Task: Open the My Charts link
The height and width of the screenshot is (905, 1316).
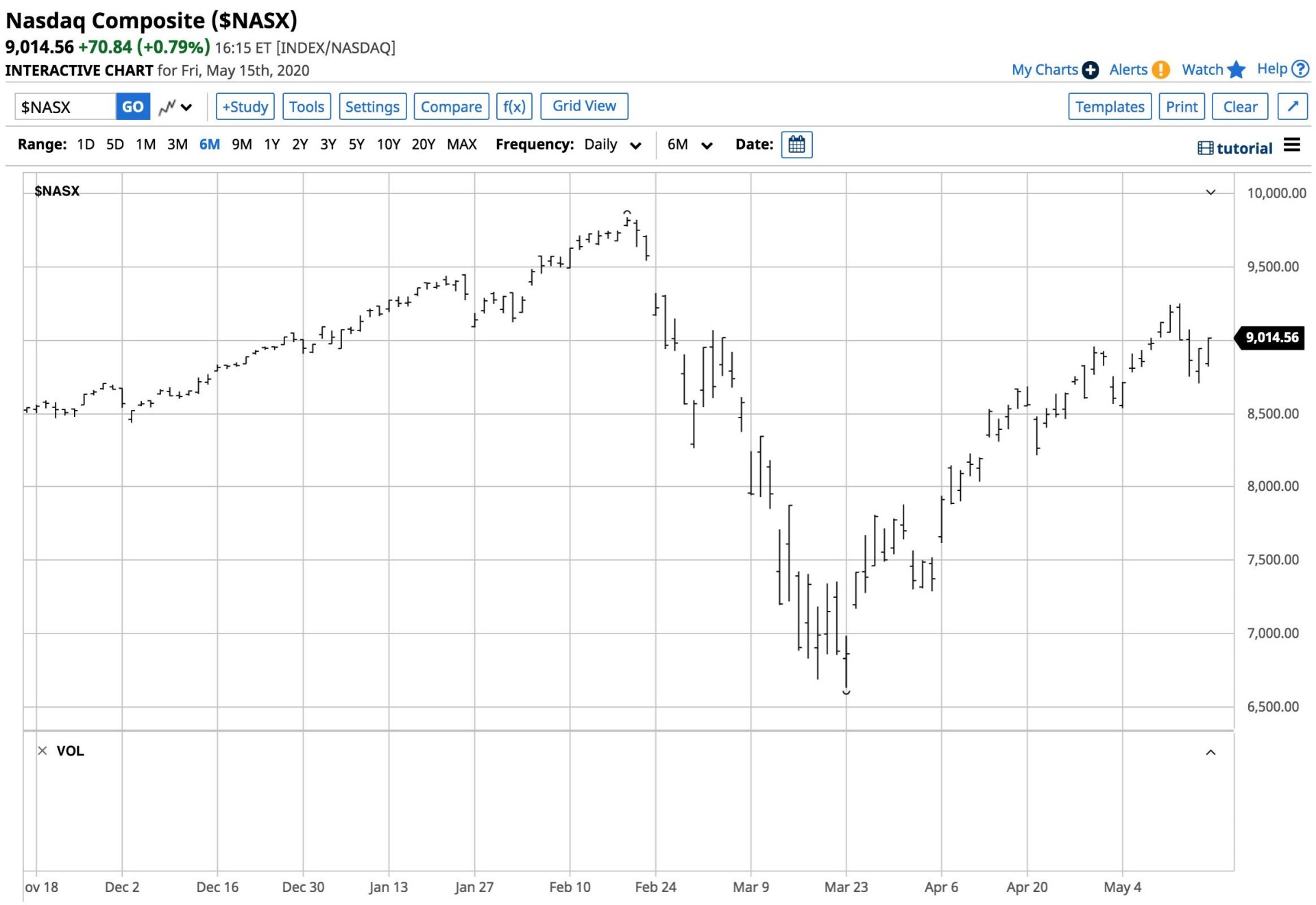Action: point(1045,70)
